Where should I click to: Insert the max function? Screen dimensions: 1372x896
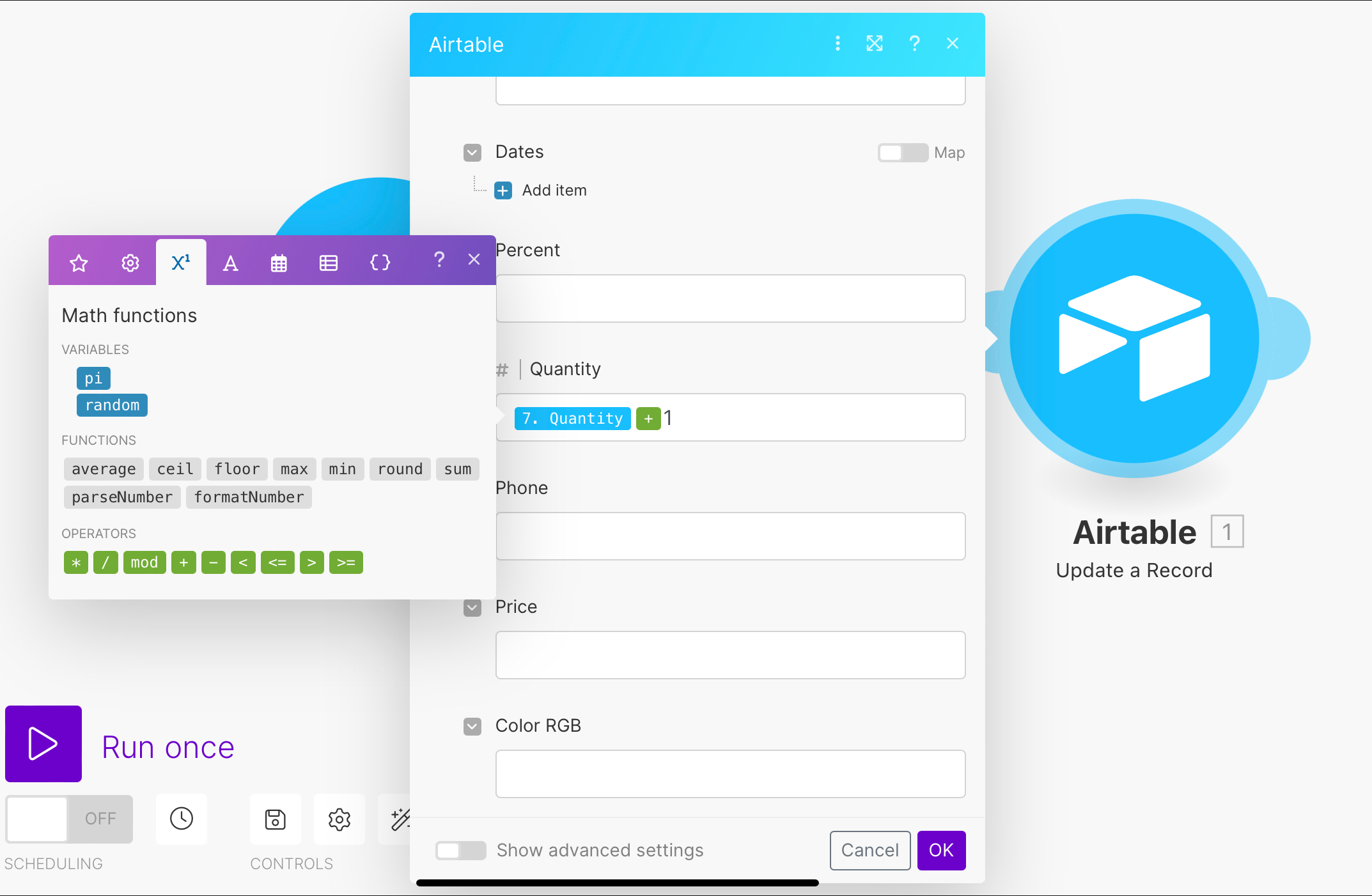[x=294, y=469]
